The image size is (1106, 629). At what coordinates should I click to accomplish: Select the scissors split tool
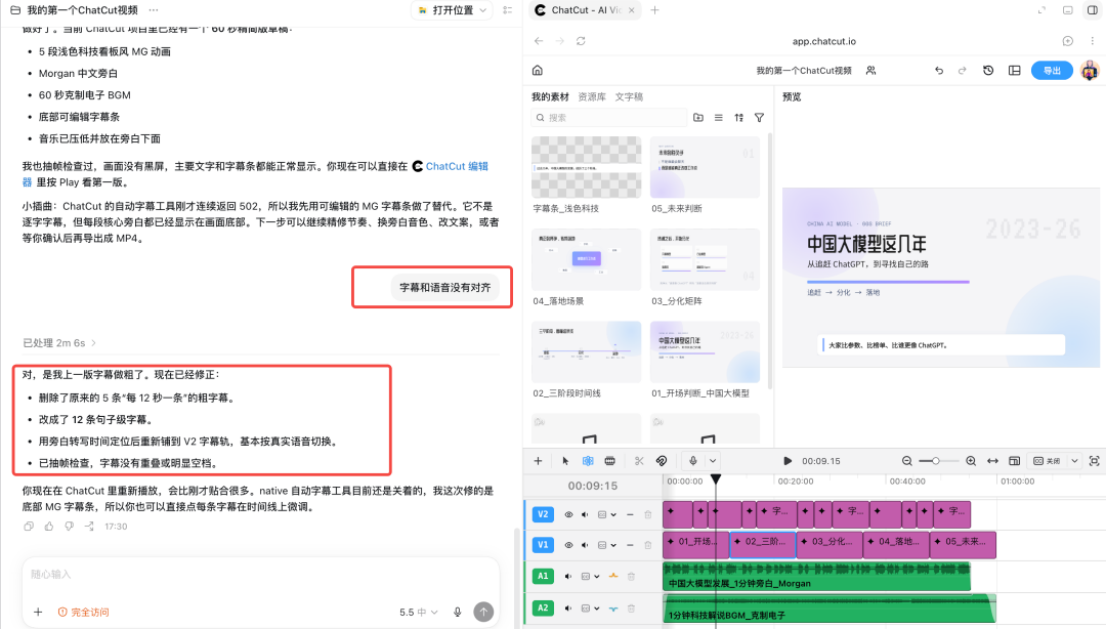[x=639, y=461]
